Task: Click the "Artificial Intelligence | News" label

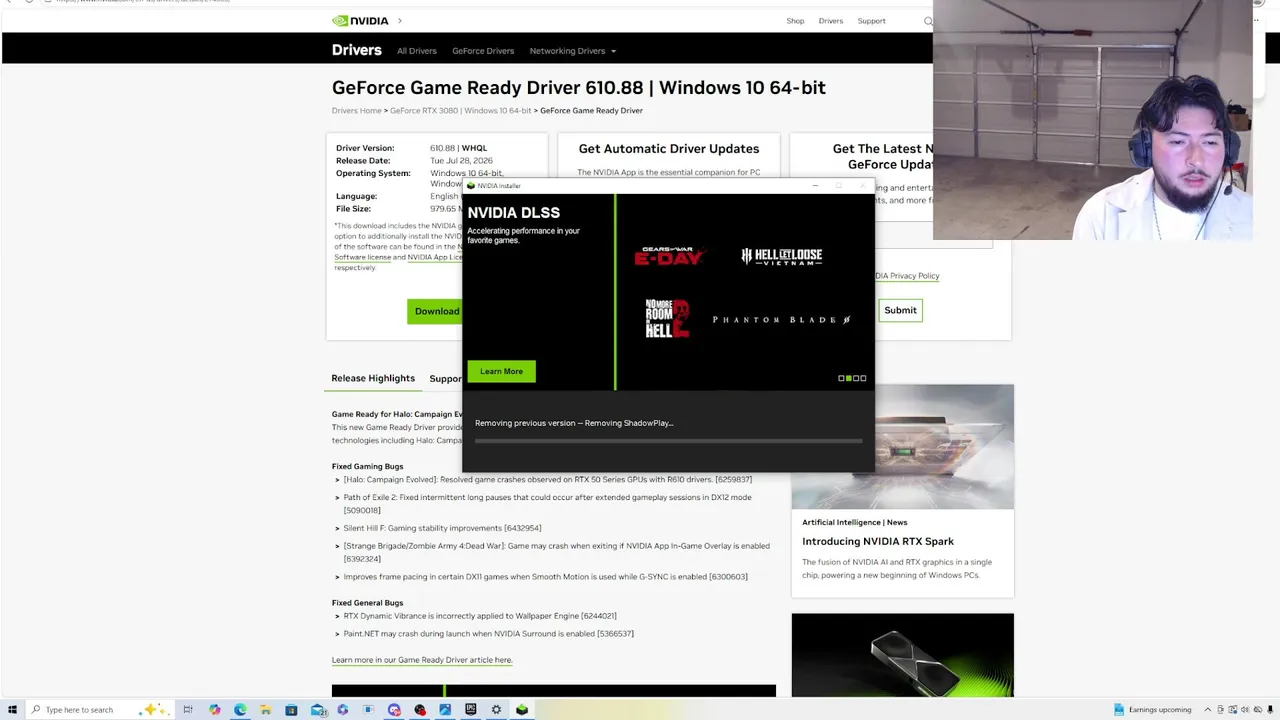Action: [x=855, y=522]
